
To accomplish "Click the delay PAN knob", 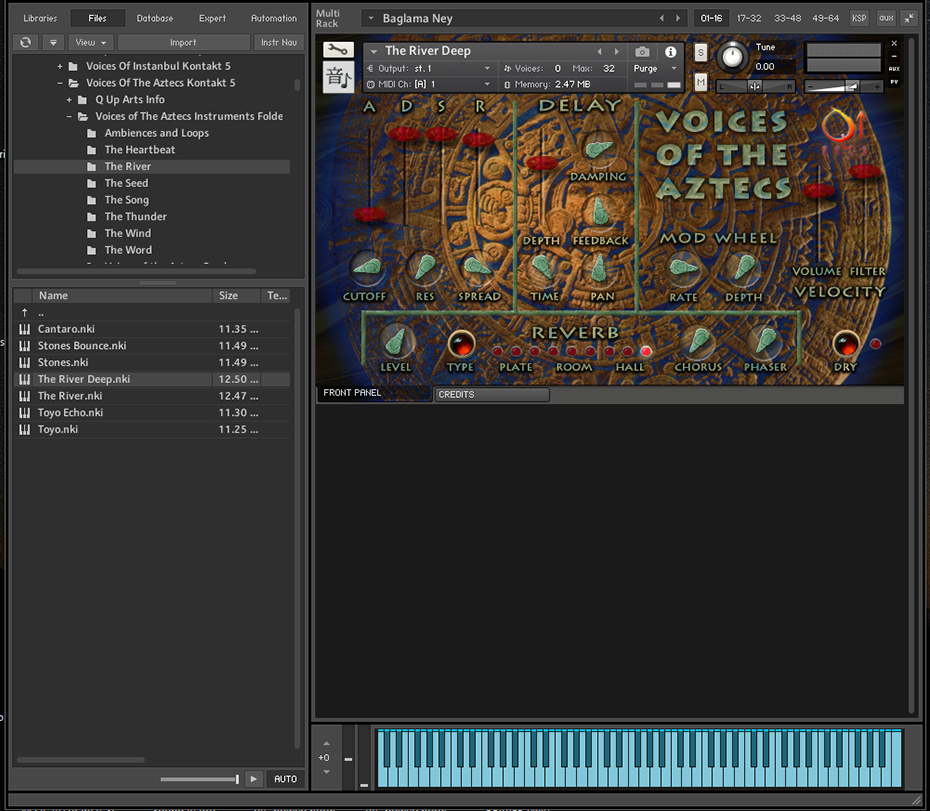I will (x=600, y=268).
